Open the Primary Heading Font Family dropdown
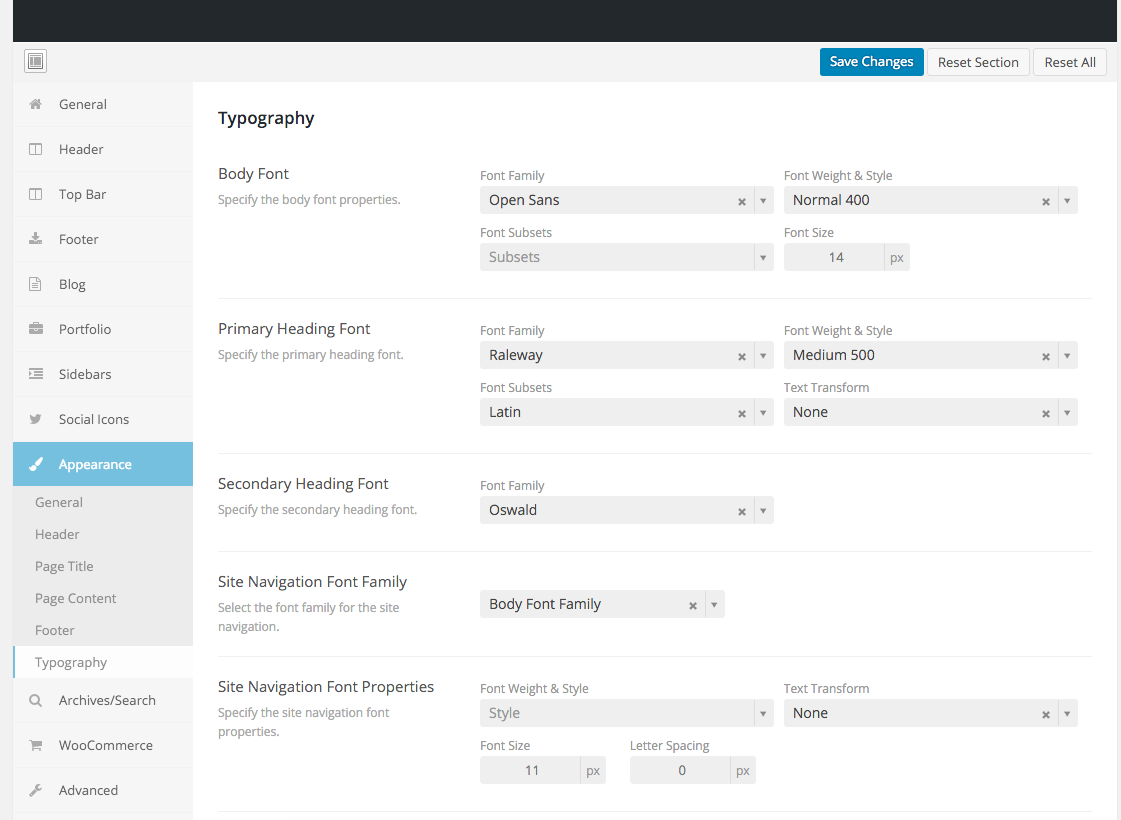This screenshot has width=1121, height=820. pyautogui.click(x=763, y=355)
